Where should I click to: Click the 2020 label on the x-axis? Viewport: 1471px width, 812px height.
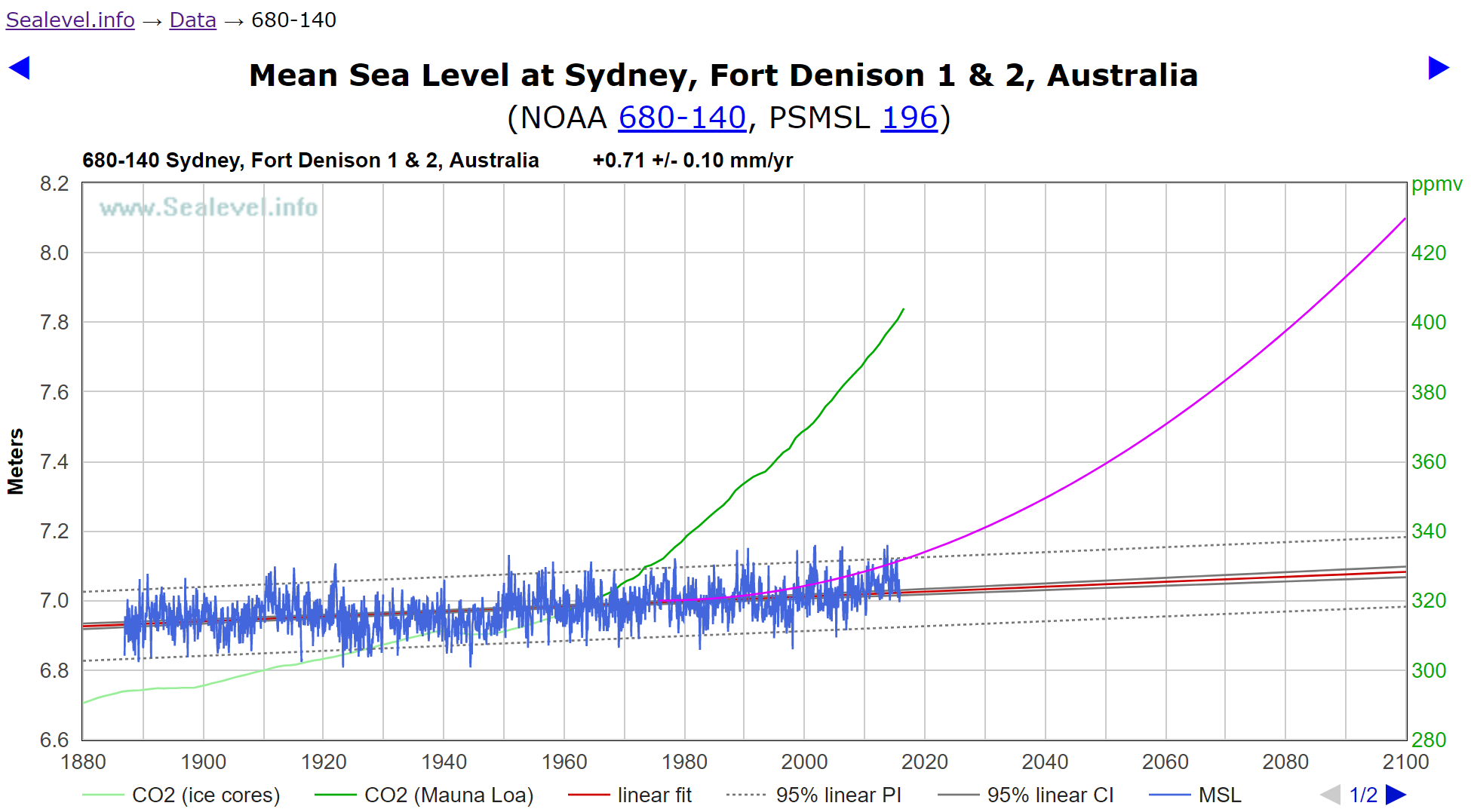click(x=924, y=761)
